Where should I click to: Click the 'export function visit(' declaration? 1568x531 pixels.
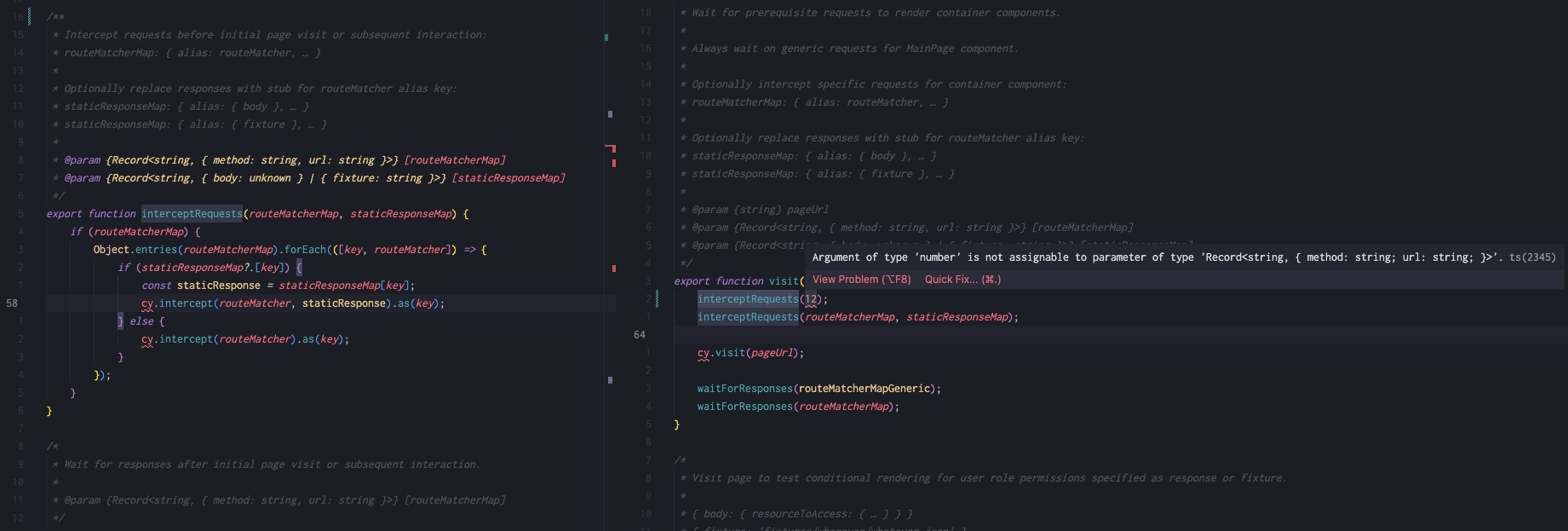tap(739, 281)
